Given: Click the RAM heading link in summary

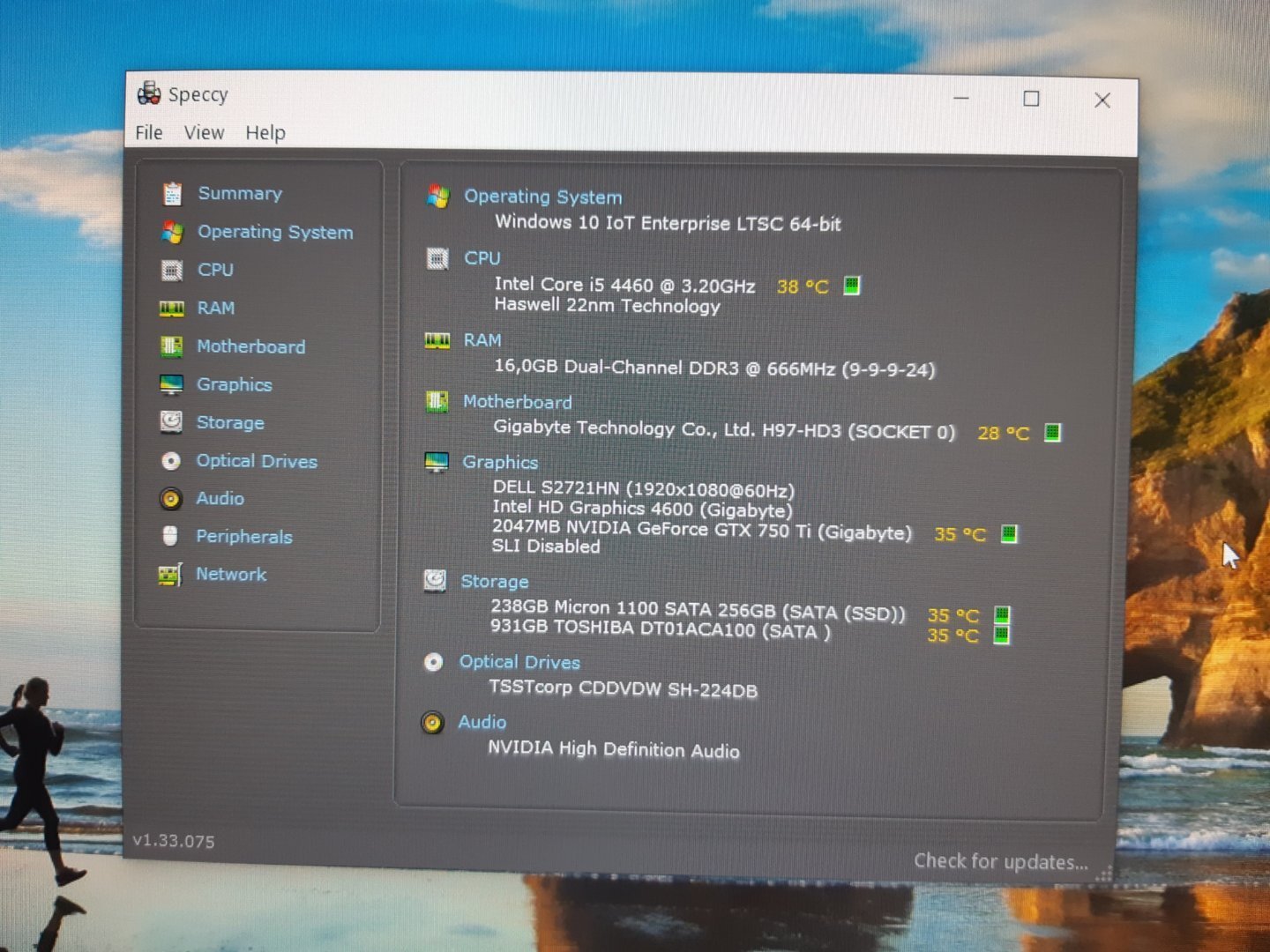Looking at the screenshot, I should point(482,340).
